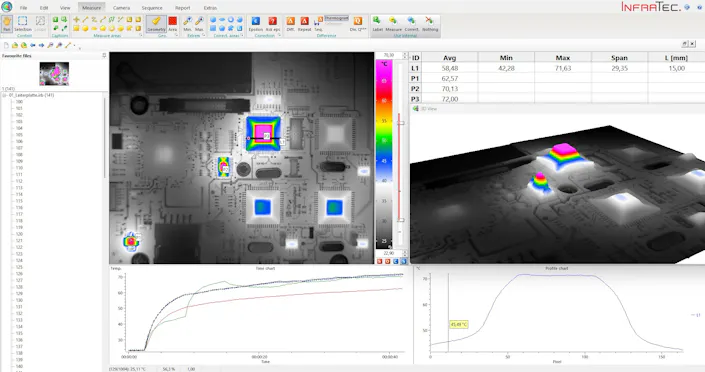Click the application logo button
Image resolution: width=705 pixels, height=372 pixels.
point(6,6)
